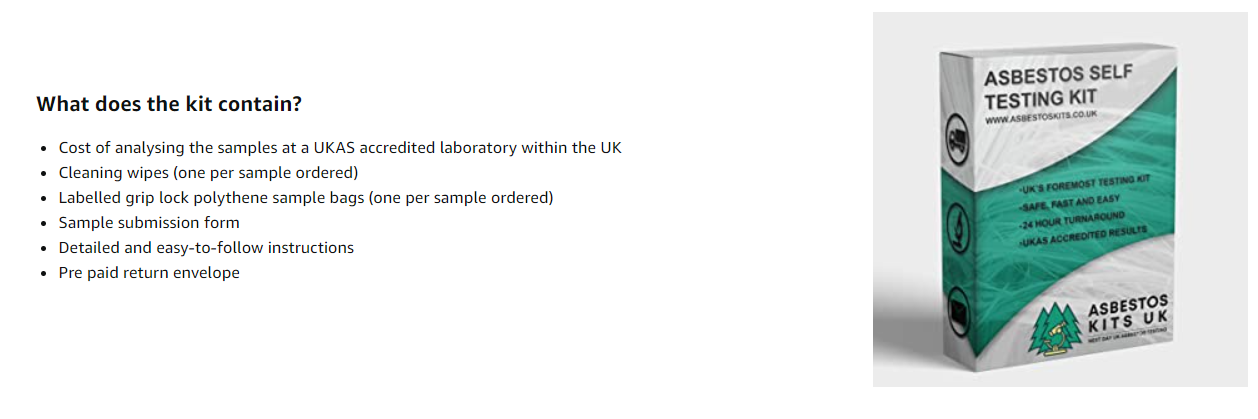The image size is (1258, 419).
Task: Click the 'Detailed and easy-to-follow instructions' item
Action: [206, 247]
